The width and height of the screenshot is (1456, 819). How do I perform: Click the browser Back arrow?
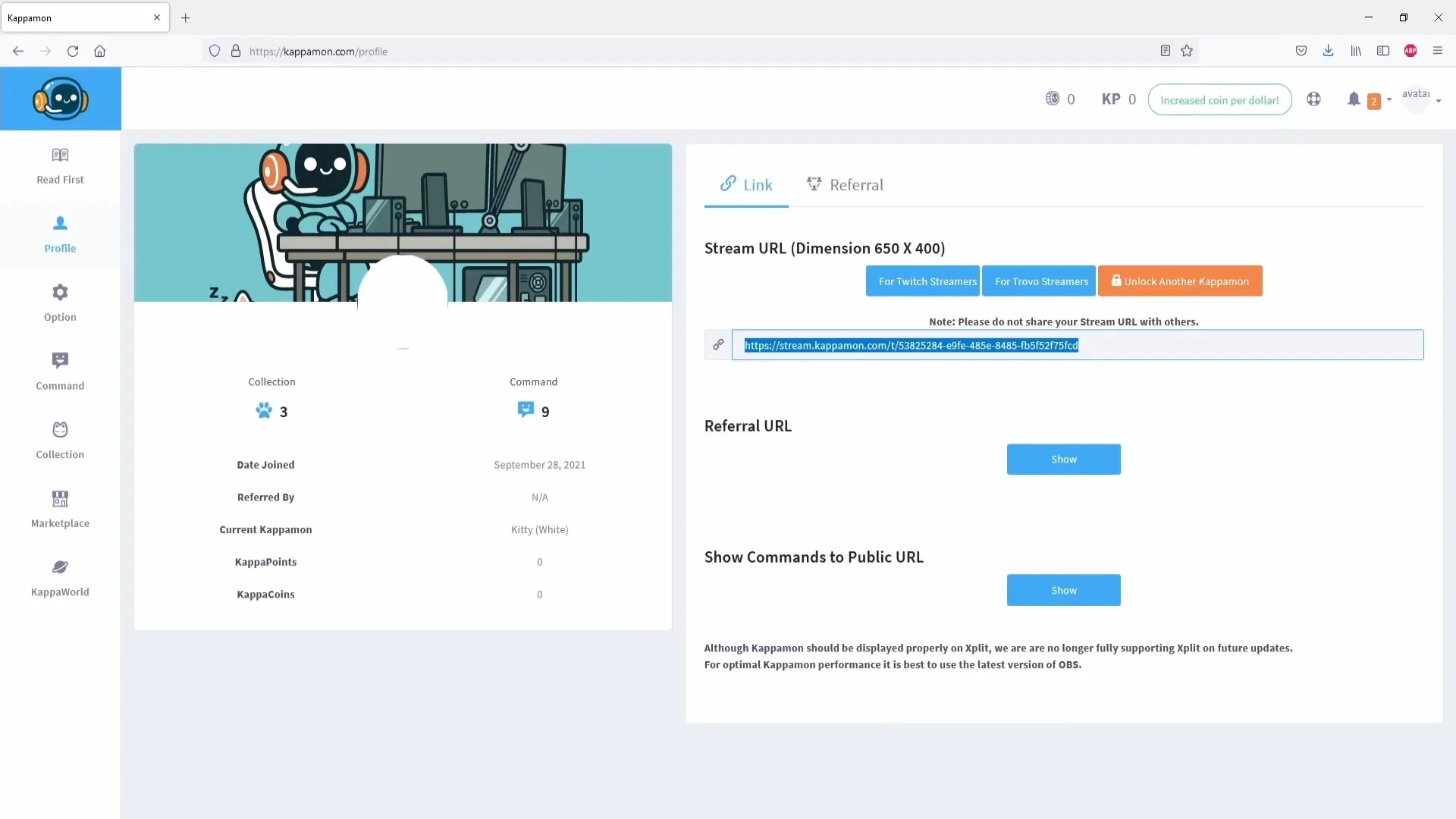point(18,51)
